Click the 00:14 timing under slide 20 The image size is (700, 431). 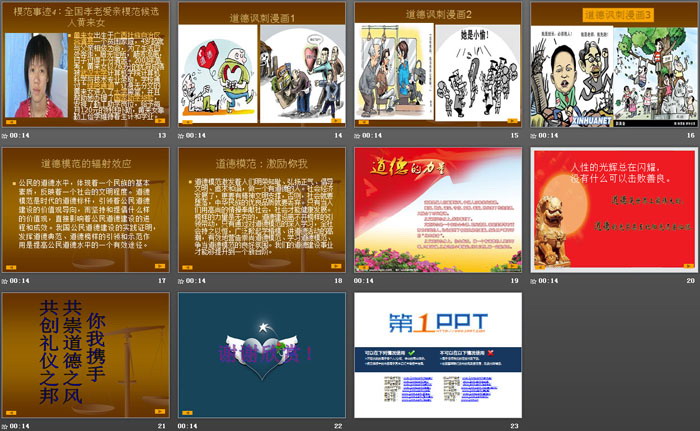pyautogui.click(x=548, y=281)
